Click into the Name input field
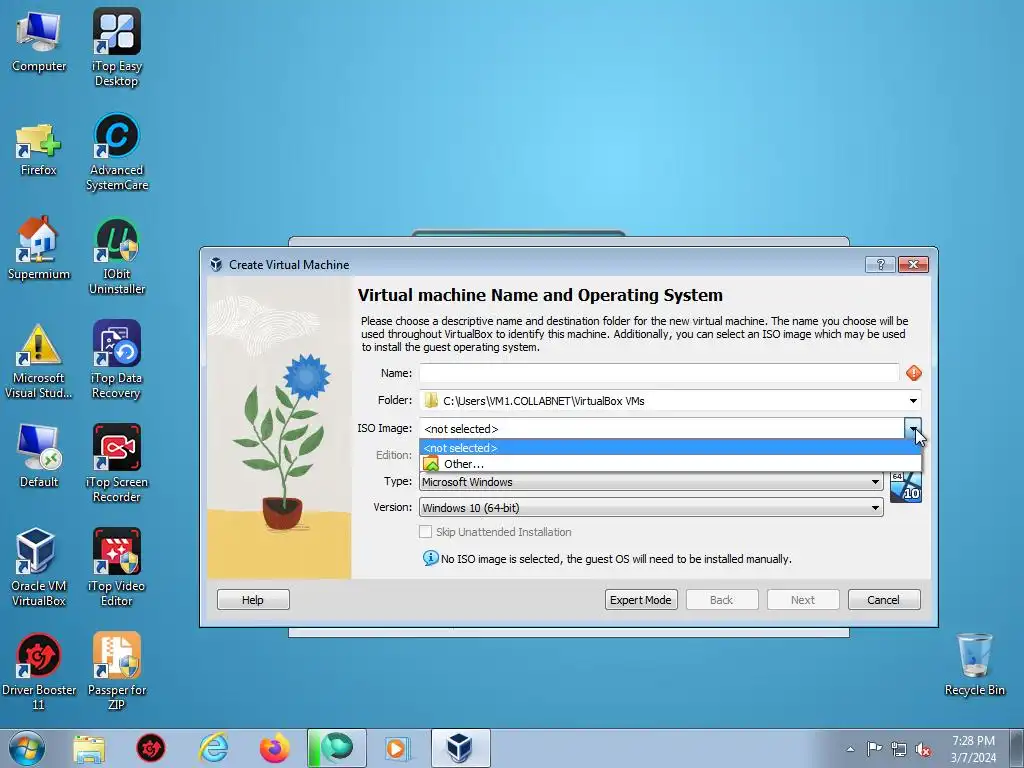 (659, 373)
